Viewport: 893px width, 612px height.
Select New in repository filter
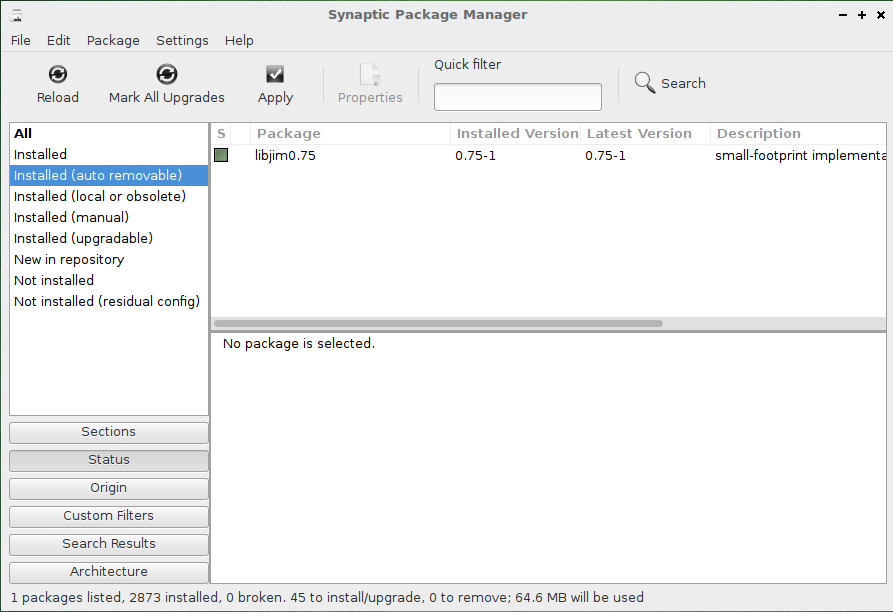click(x=109, y=260)
